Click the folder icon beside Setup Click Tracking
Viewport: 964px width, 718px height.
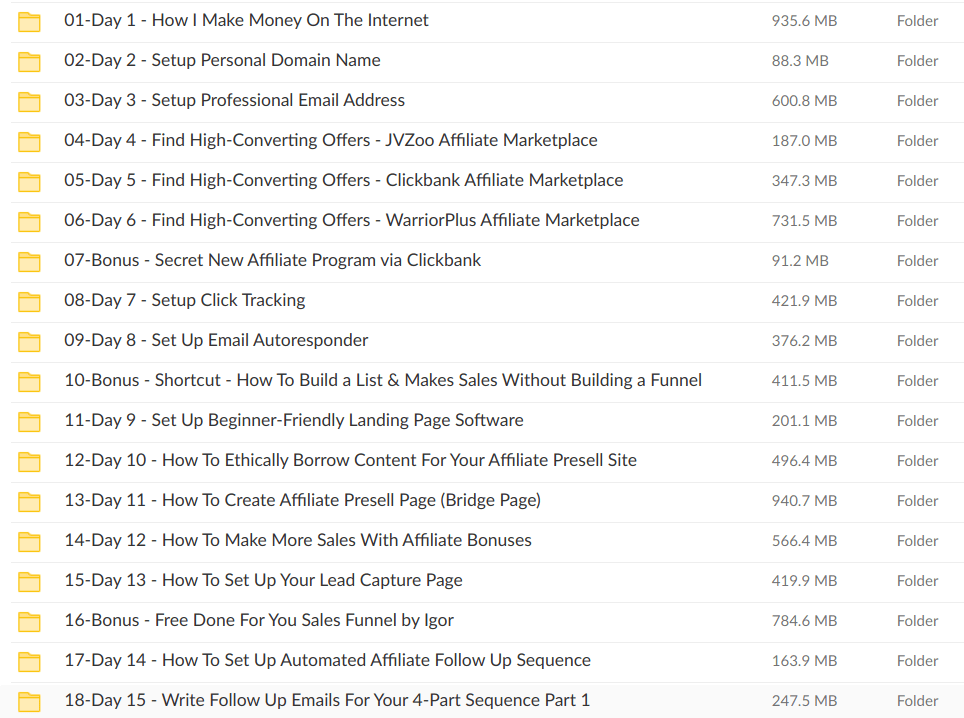pyautogui.click(x=29, y=301)
